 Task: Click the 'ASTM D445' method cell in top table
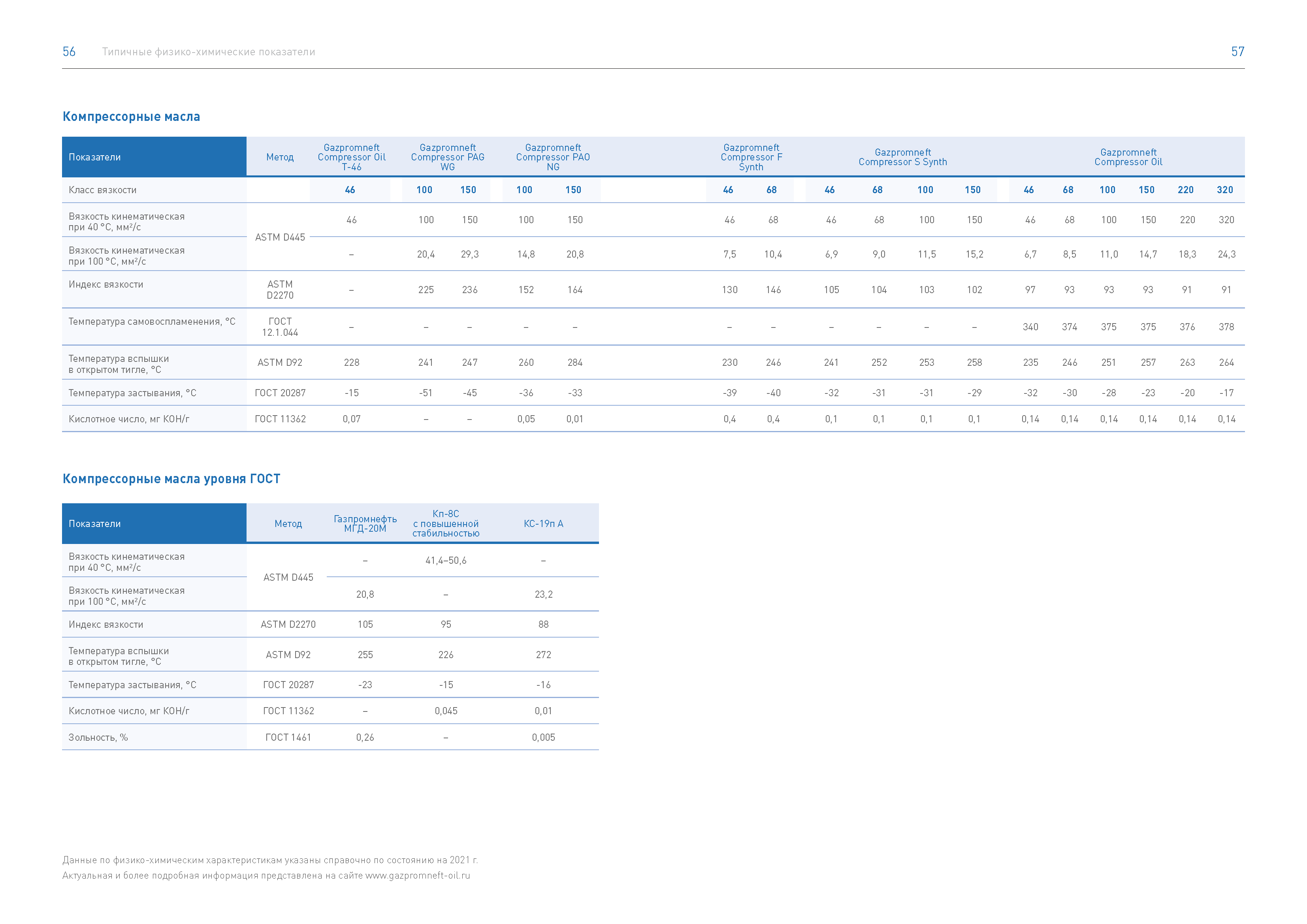point(280,237)
